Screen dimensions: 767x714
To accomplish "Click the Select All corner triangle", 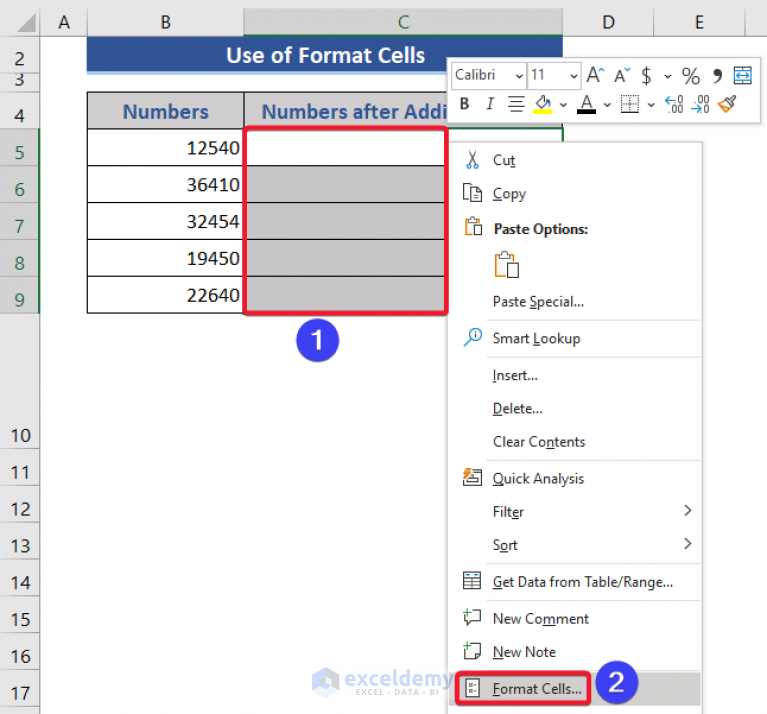I will [25, 22].
